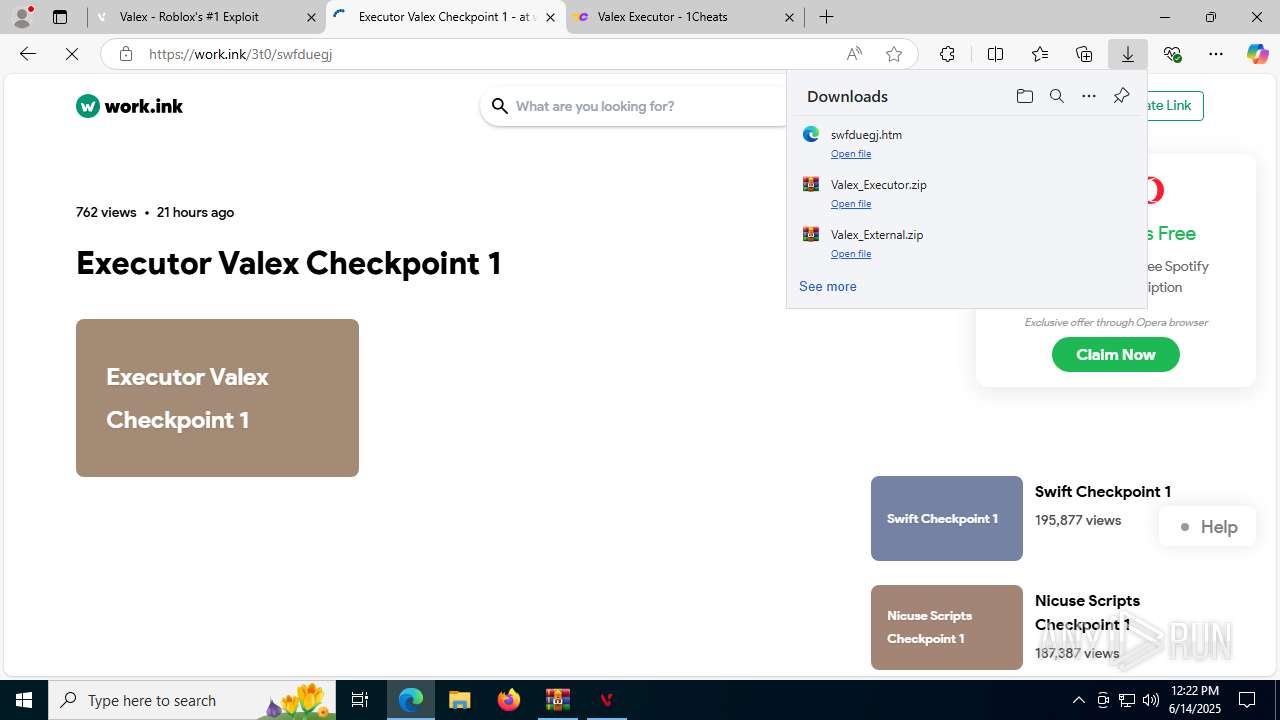Click the search magnifier icon on work.ink
The height and width of the screenshot is (720, 1280).
tap(500, 106)
